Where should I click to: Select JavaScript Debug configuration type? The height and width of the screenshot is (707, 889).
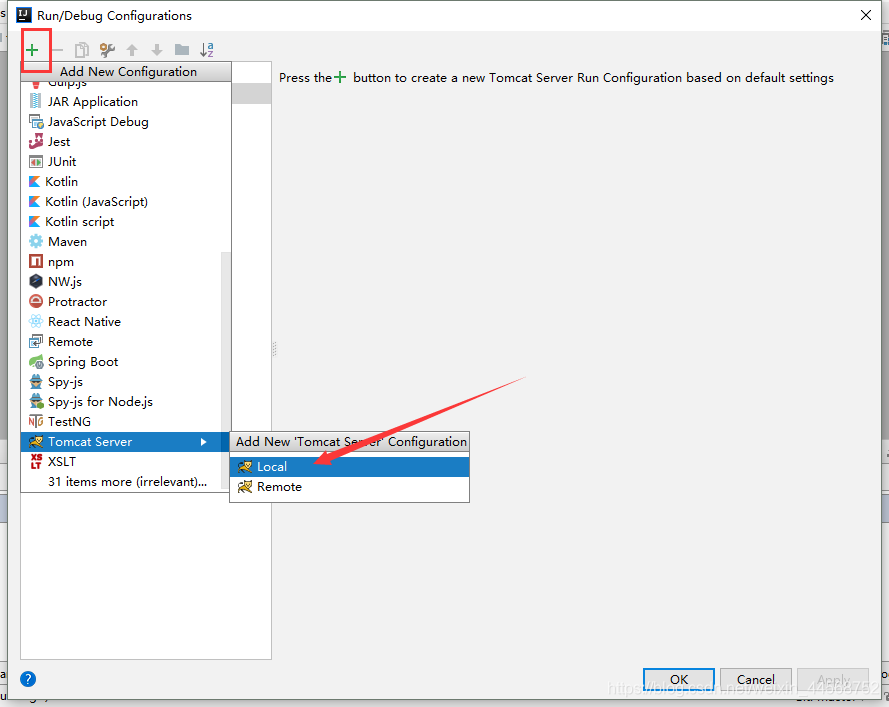126,121
